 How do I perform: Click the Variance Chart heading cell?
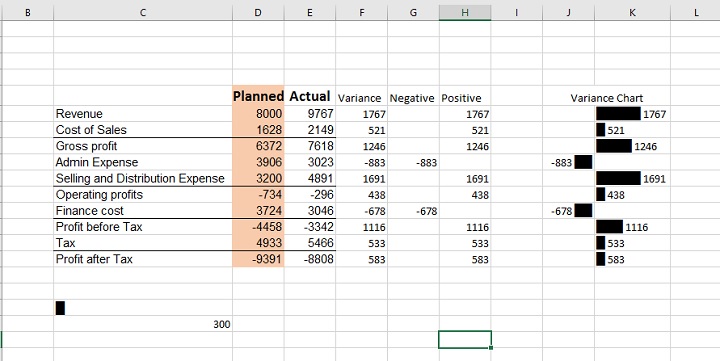click(x=607, y=98)
